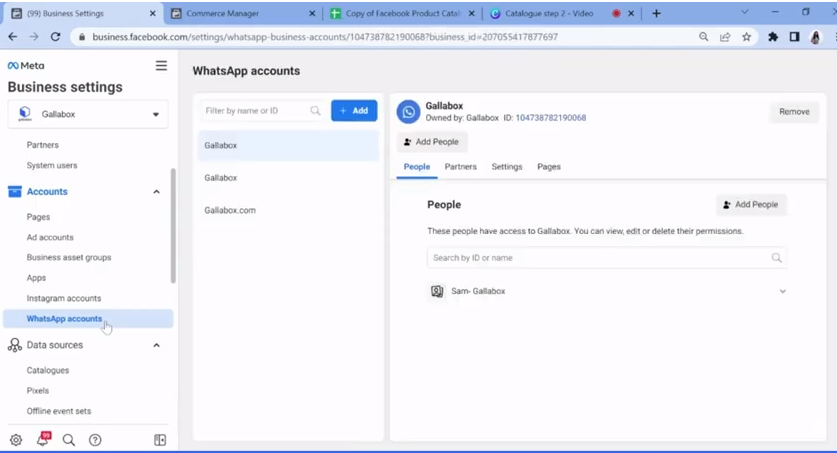Open the browser side panel icon

tap(794, 37)
